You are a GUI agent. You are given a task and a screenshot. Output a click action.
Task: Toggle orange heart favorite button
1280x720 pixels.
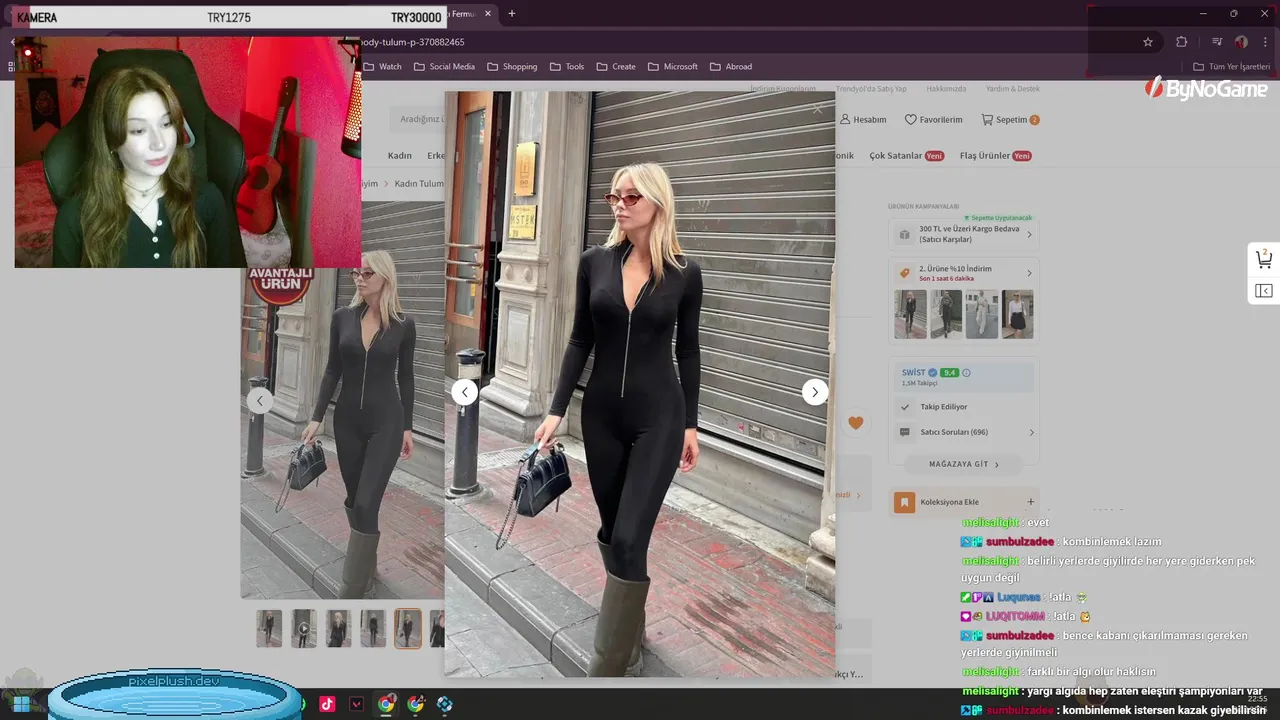click(x=856, y=423)
